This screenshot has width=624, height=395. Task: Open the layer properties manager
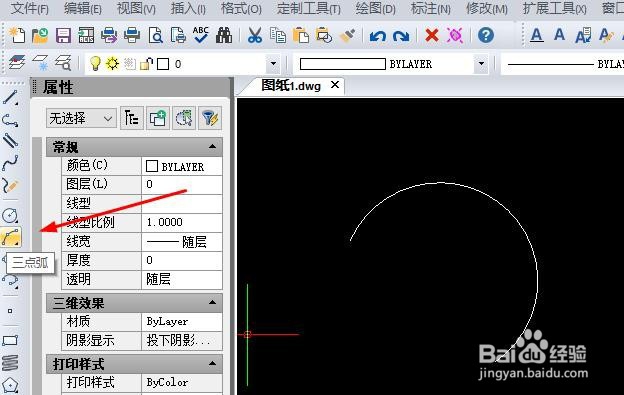point(17,63)
